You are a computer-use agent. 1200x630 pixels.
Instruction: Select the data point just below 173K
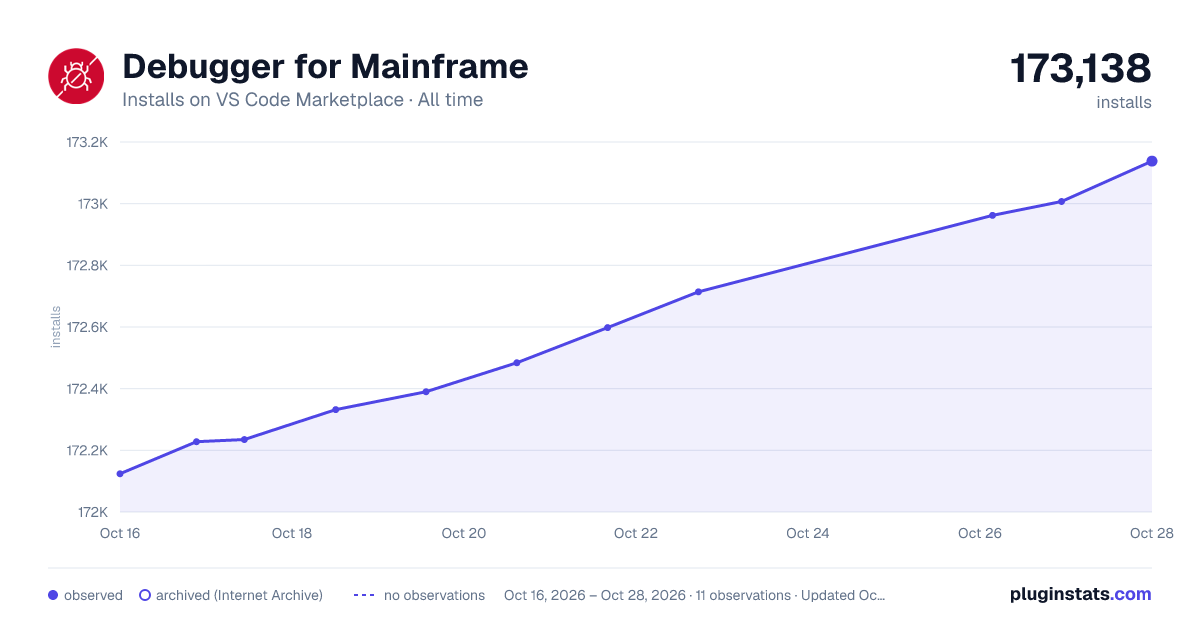point(992,215)
